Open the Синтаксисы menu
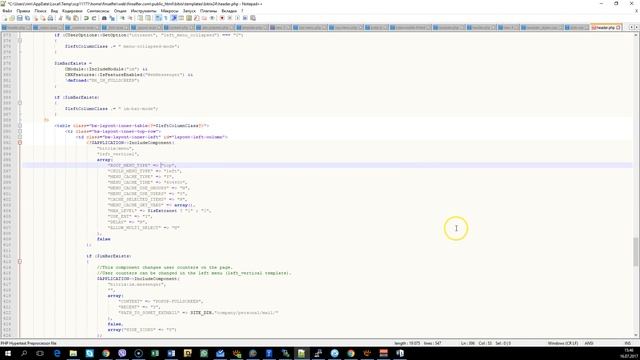Viewport: 640px width, 360px height. (98, 11)
